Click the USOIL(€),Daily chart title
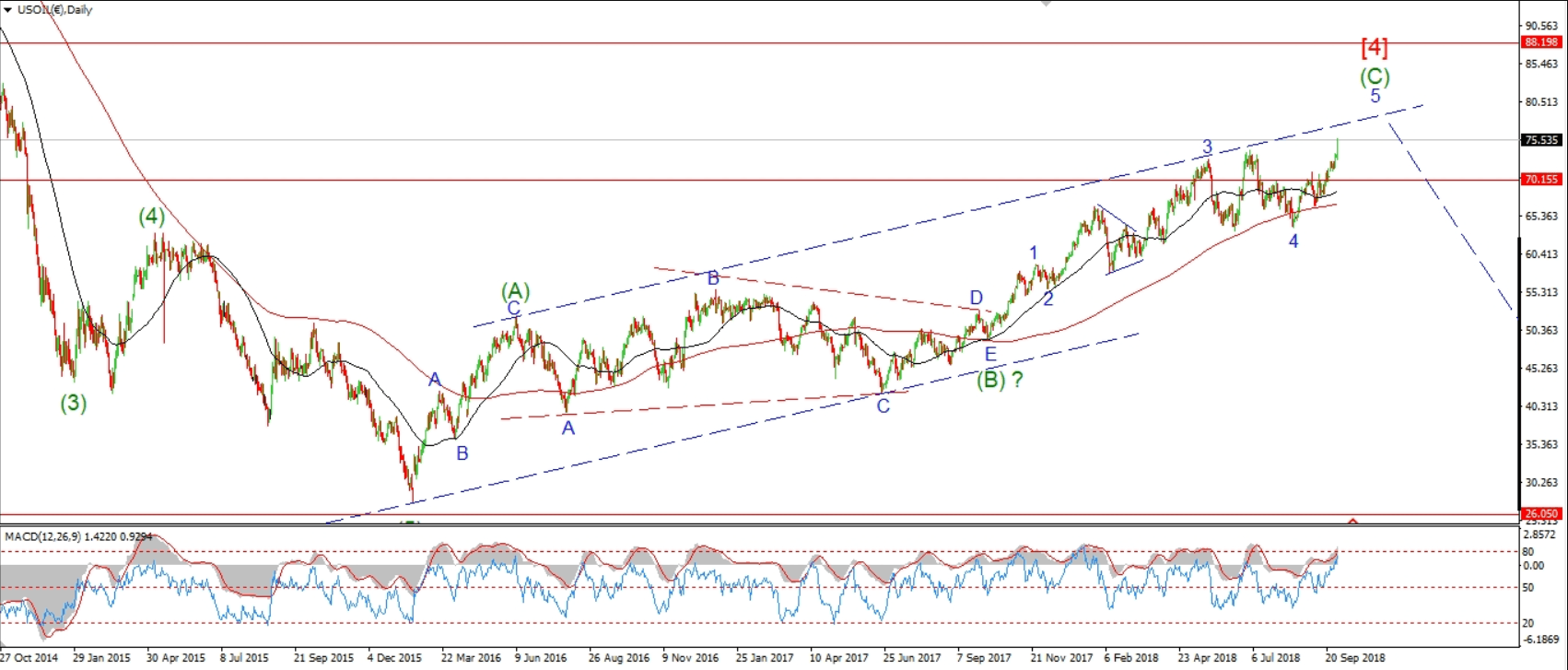 55,9
